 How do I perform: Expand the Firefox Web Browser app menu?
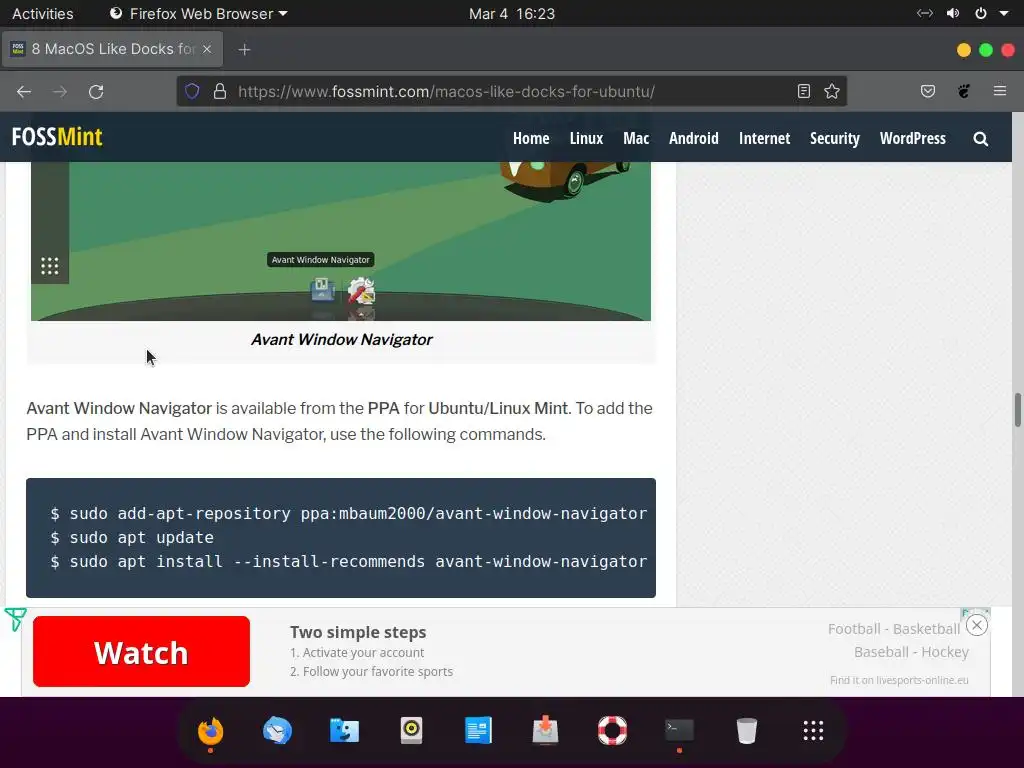(199, 14)
